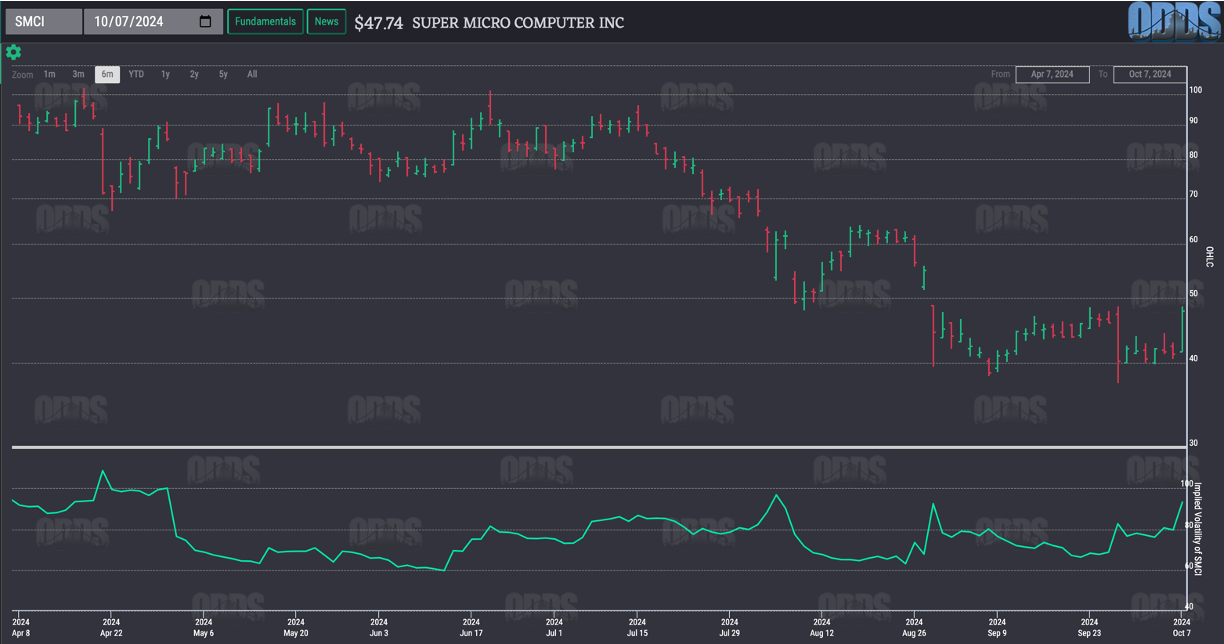Viewport: 1224px width, 644px height.
Task: Choose the 2y zoom range
Action: (x=194, y=74)
